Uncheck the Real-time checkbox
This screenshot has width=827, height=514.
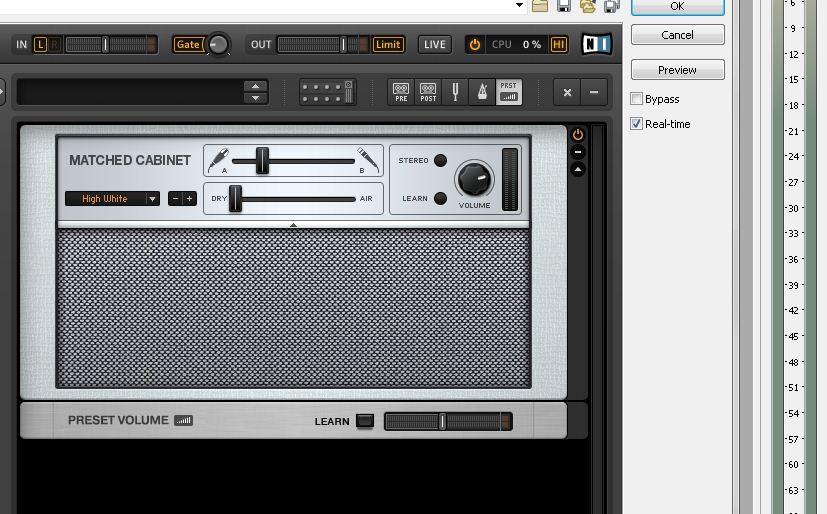pos(637,124)
